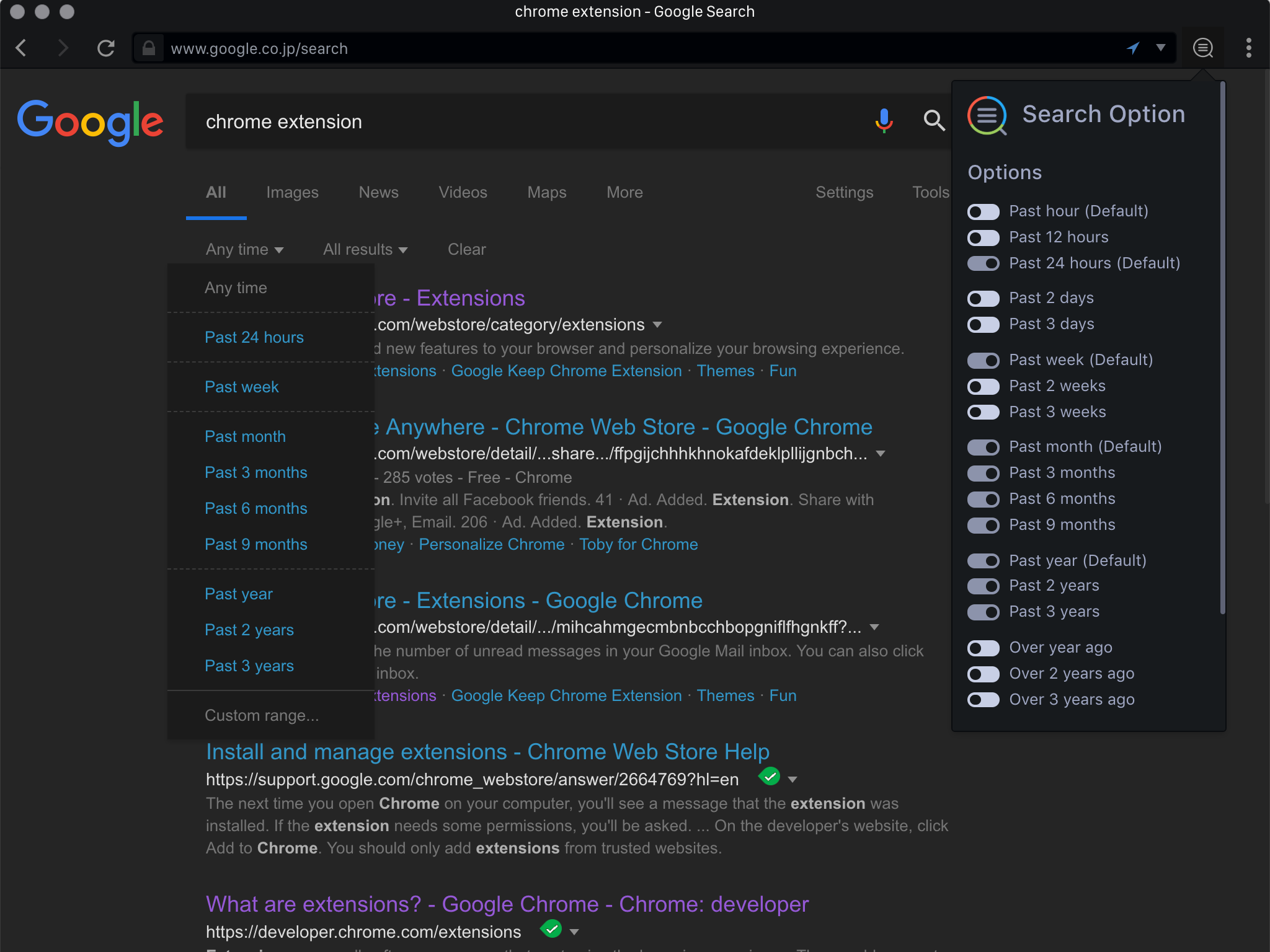Viewport: 1270px width, 952px height.
Task: Open Search Option extension icon in toolbar
Action: 1203,48
